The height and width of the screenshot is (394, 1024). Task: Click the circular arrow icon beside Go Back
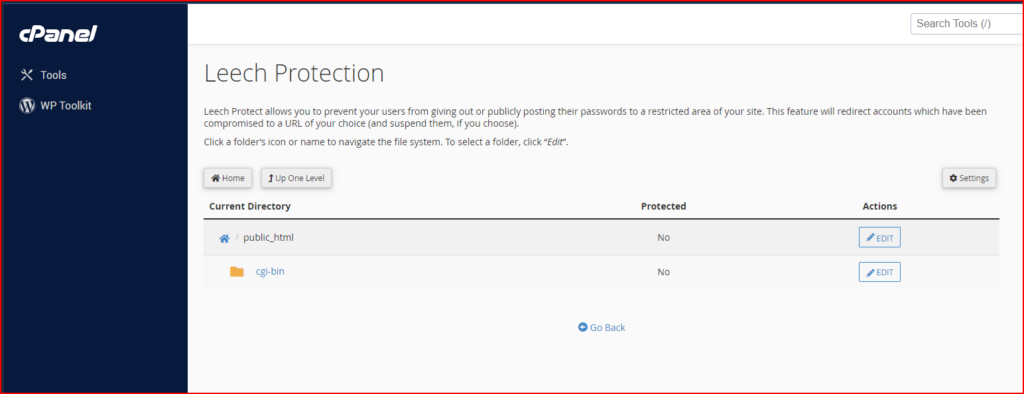[583, 327]
